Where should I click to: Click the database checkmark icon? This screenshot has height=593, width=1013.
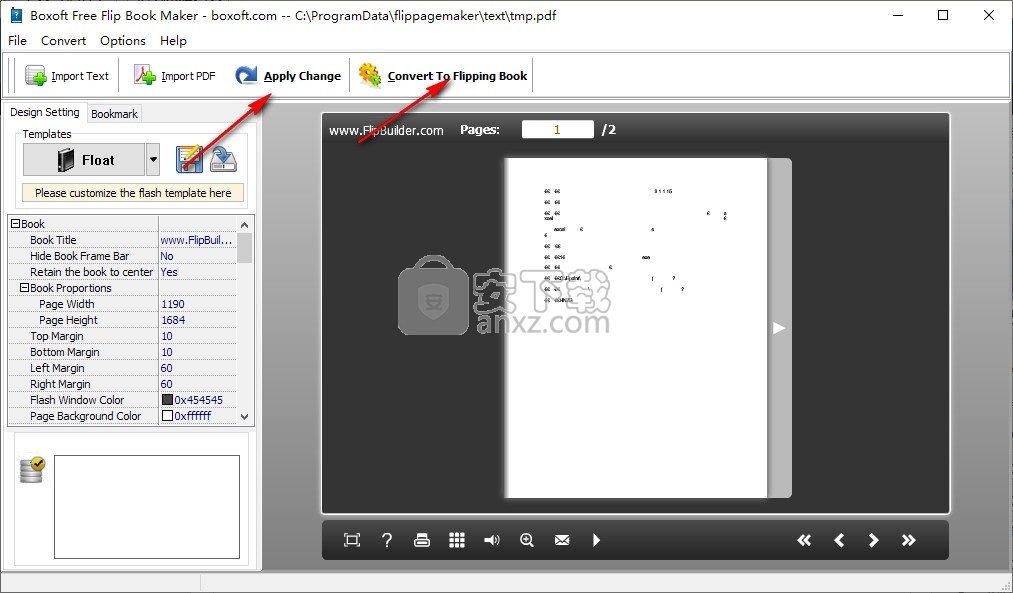[32, 470]
